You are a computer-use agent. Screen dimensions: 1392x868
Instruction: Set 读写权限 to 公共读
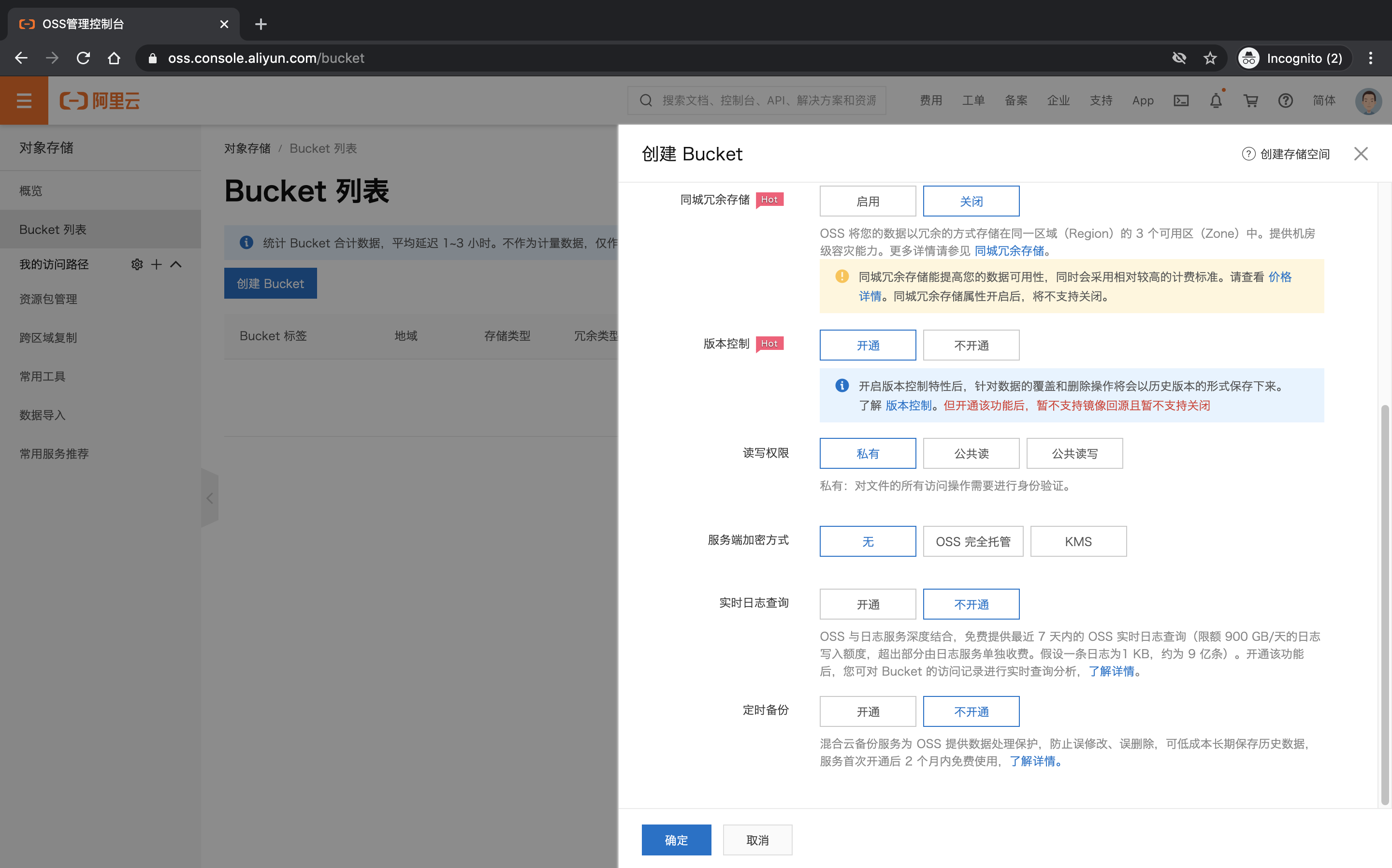[971, 453]
